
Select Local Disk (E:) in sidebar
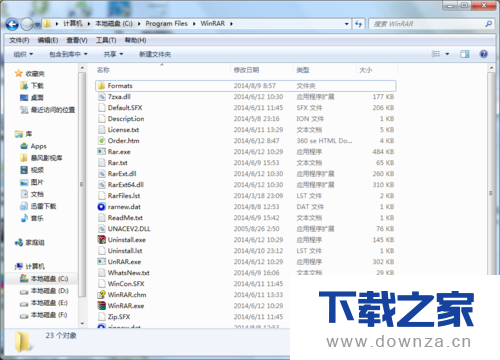(x=44, y=303)
